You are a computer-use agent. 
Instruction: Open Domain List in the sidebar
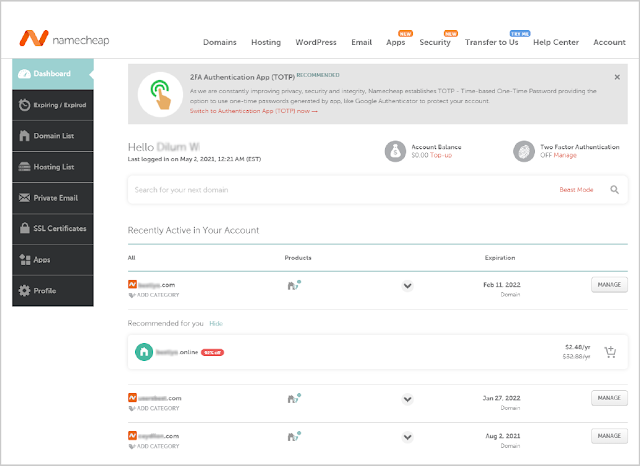pos(53,136)
